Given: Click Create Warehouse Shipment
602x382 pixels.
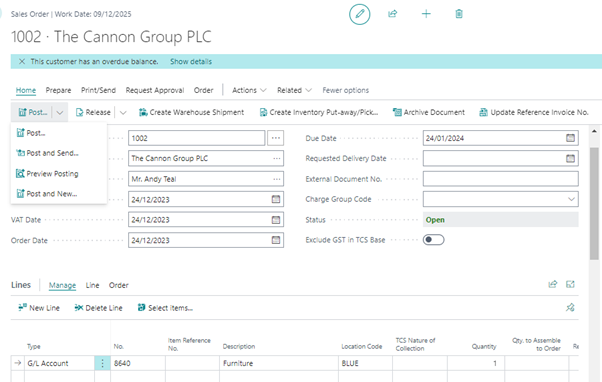Looking at the screenshot, I should [x=191, y=112].
